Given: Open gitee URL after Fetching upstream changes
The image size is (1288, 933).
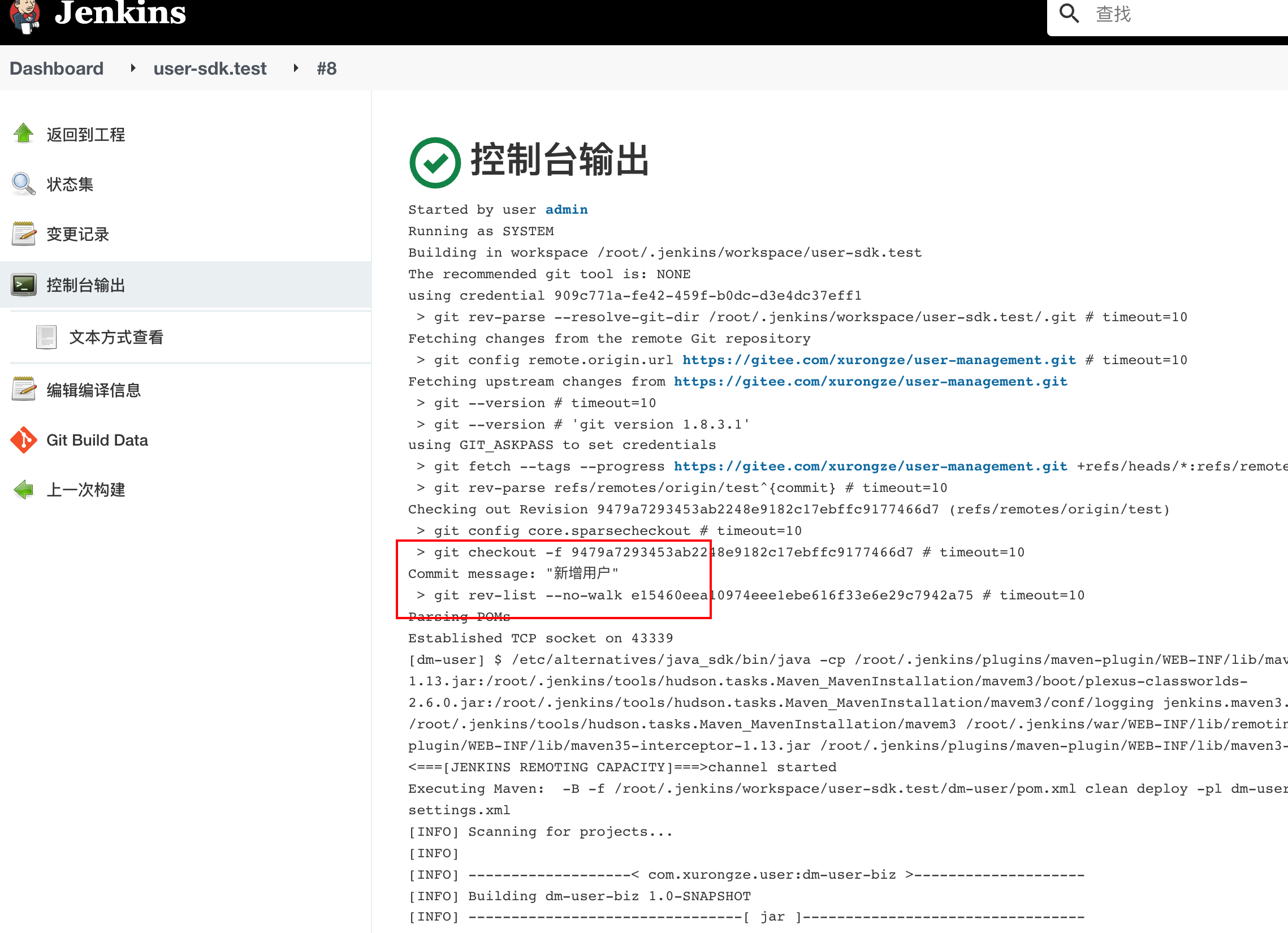Looking at the screenshot, I should [x=870, y=382].
